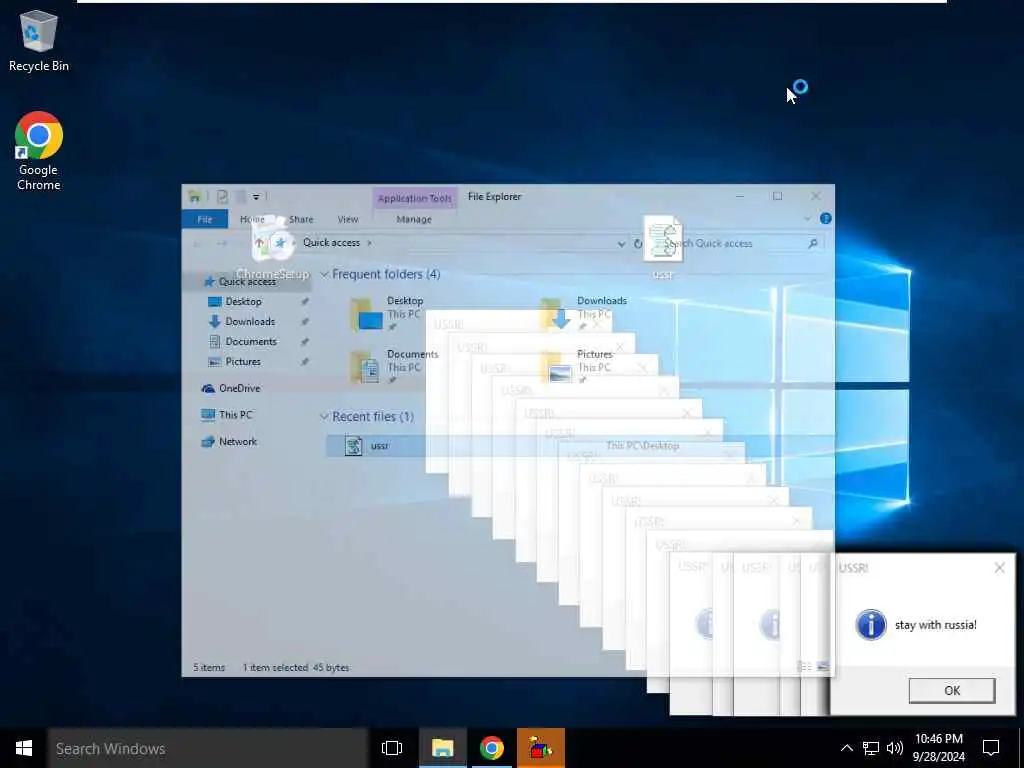Viewport: 1024px width, 768px height.
Task: Click the Search Quick access field
Action: click(x=737, y=244)
